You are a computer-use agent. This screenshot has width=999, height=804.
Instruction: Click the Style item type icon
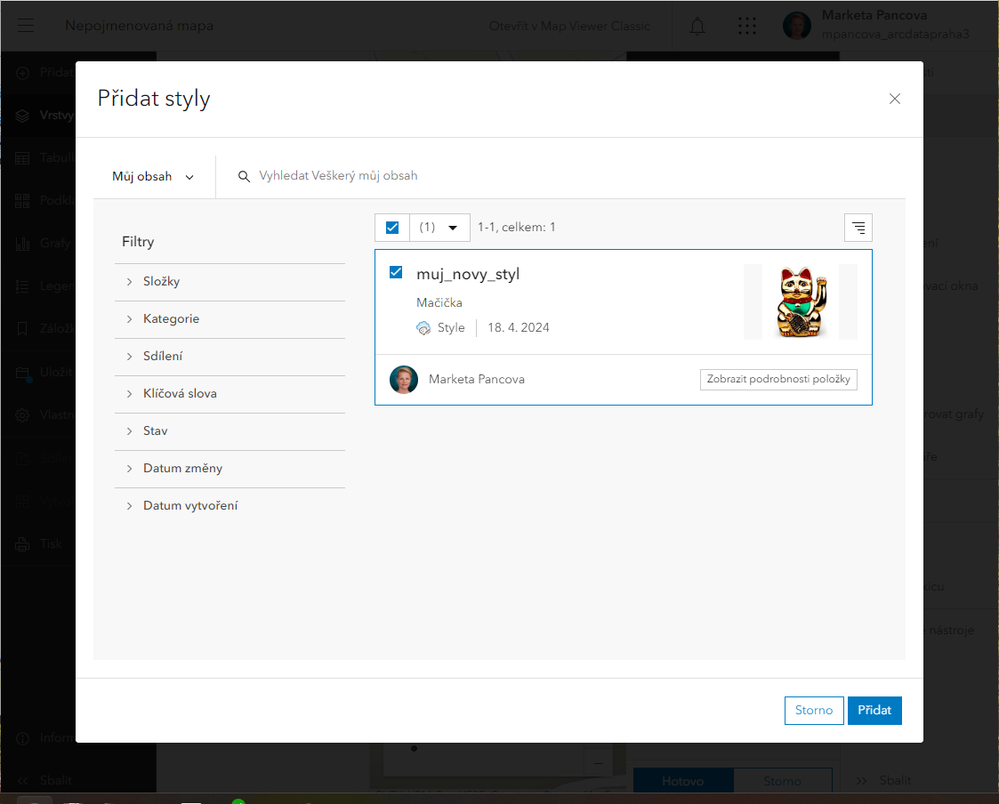pos(424,328)
